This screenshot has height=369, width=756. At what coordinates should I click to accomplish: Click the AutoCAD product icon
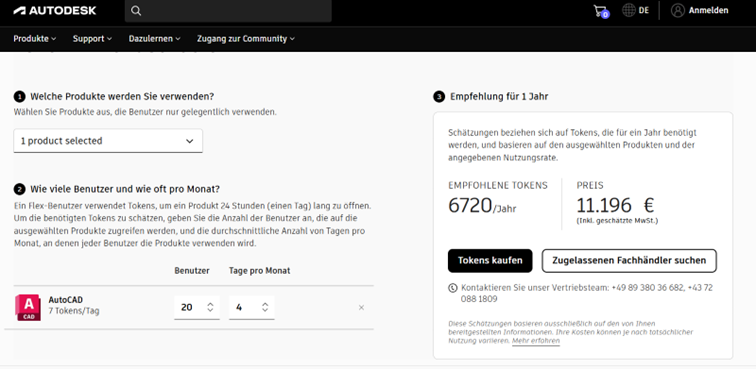(28, 307)
